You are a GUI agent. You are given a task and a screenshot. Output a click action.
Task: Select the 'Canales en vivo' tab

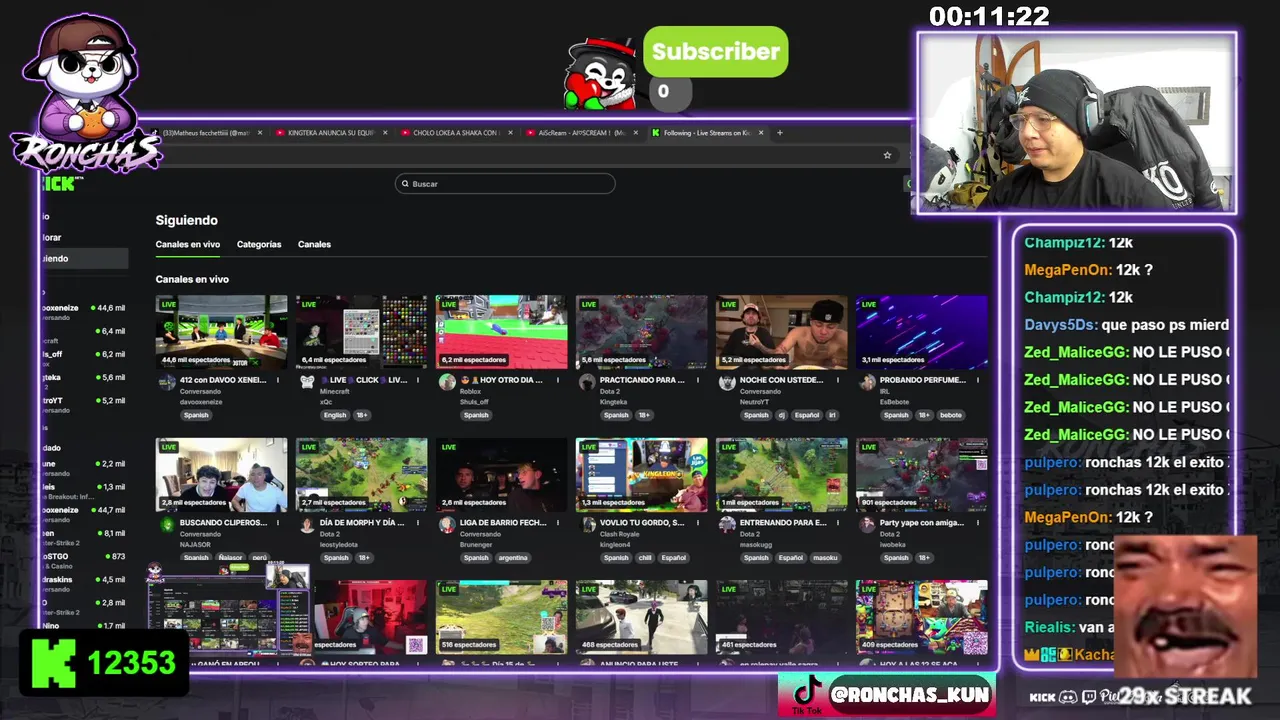tap(188, 244)
